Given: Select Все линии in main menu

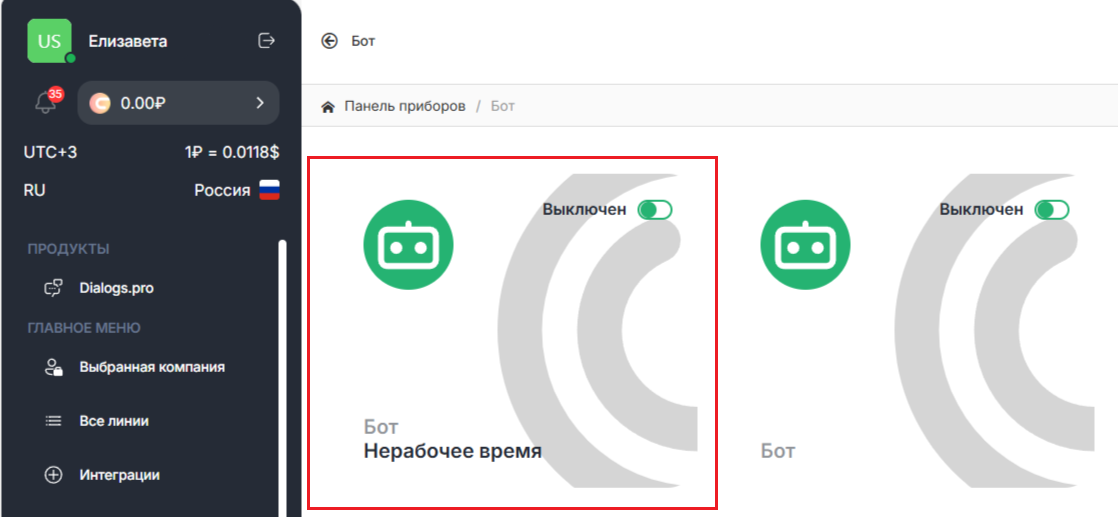Looking at the screenshot, I should (x=114, y=421).
